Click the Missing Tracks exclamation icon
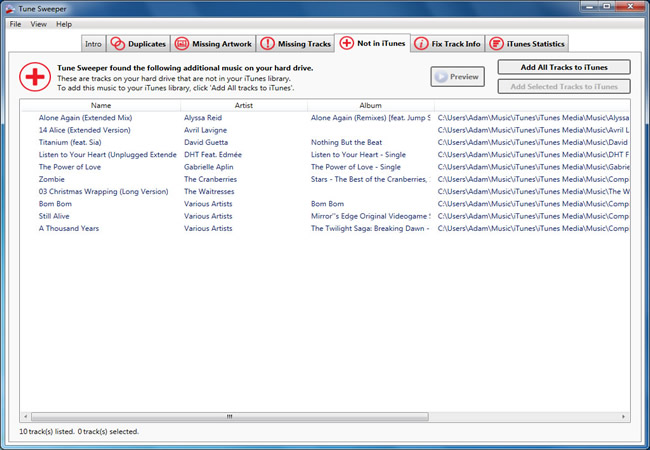The width and height of the screenshot is (650, 450). click(x=267, y=44)
